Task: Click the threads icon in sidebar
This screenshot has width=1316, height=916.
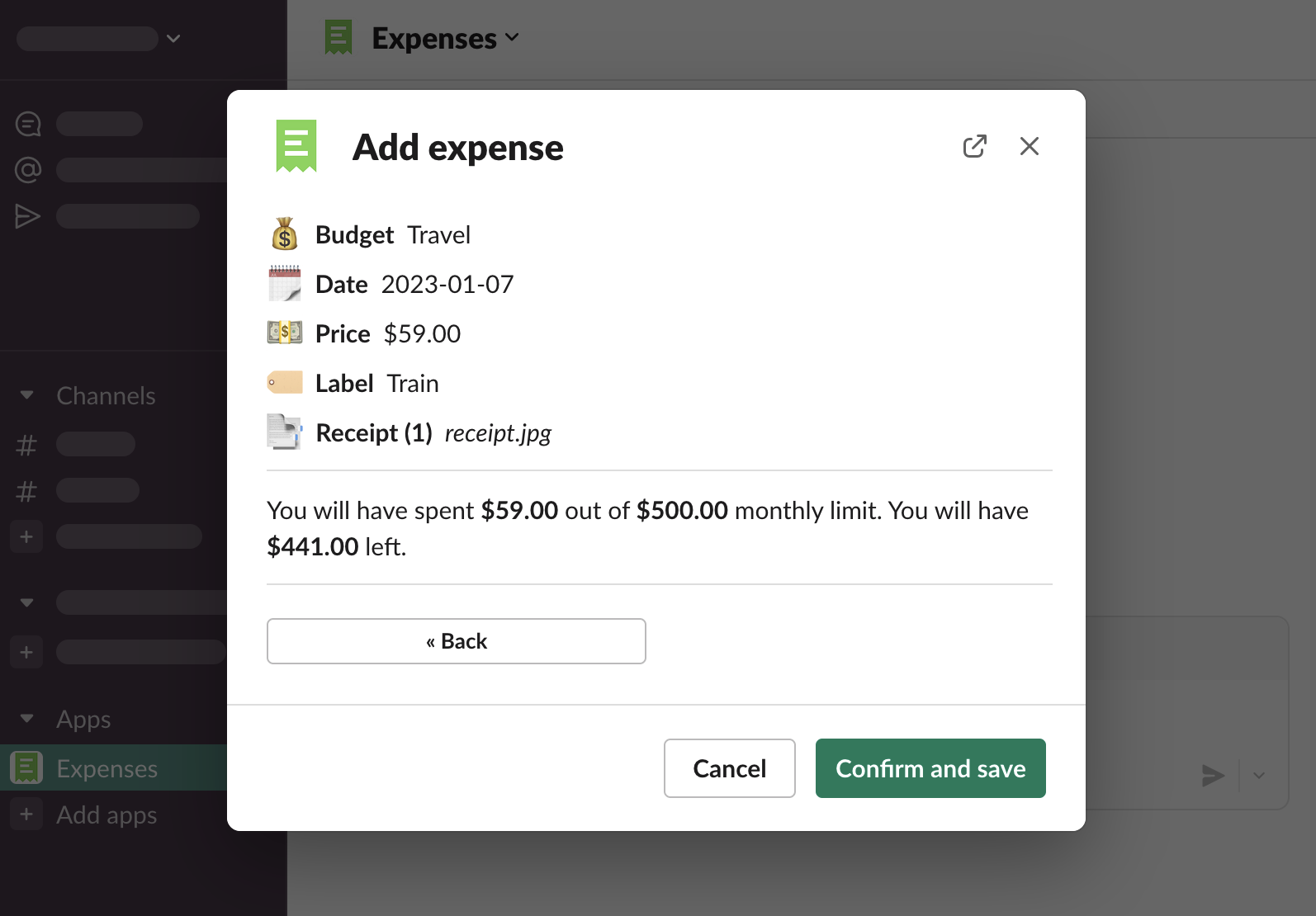Action: [28, 124]
